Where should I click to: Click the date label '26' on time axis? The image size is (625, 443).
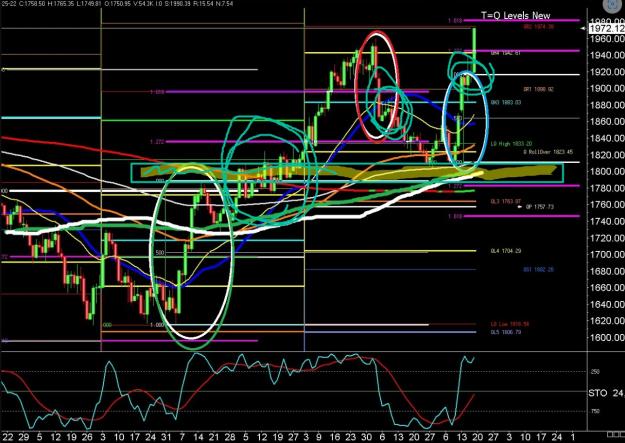pyautogui.click(x=86, y=437)
